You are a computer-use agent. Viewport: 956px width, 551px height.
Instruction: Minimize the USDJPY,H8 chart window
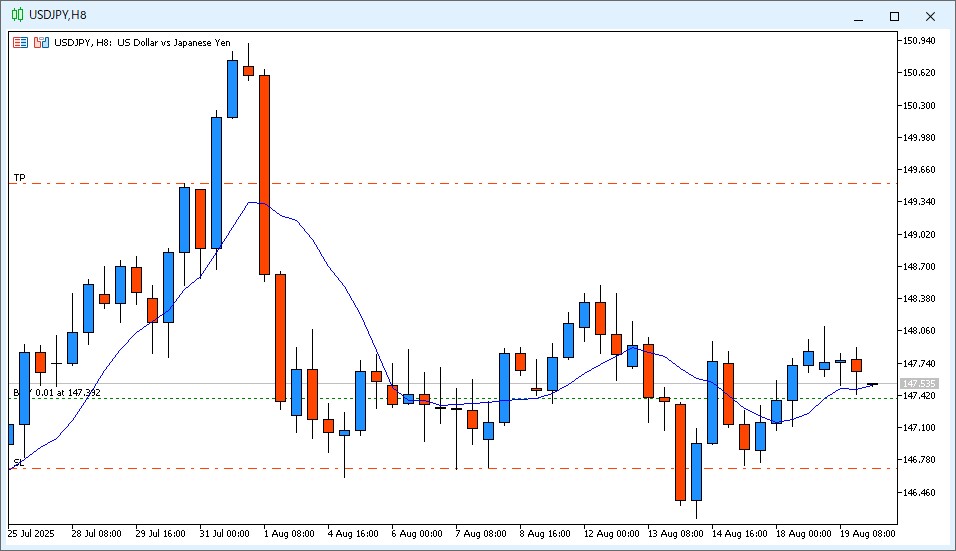click(858, 16)
